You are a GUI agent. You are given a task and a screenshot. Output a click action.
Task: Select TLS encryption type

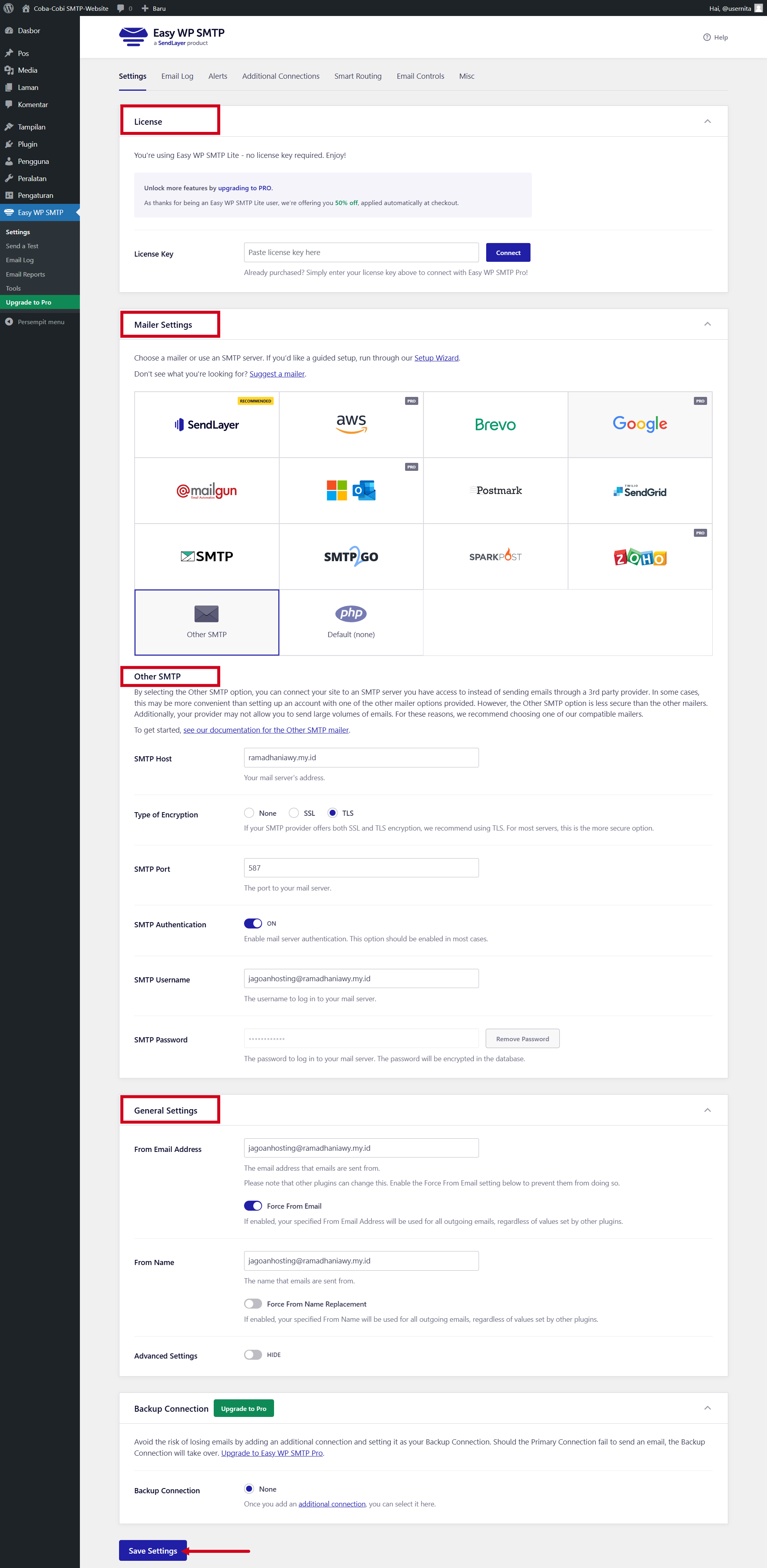click(332, 813)
